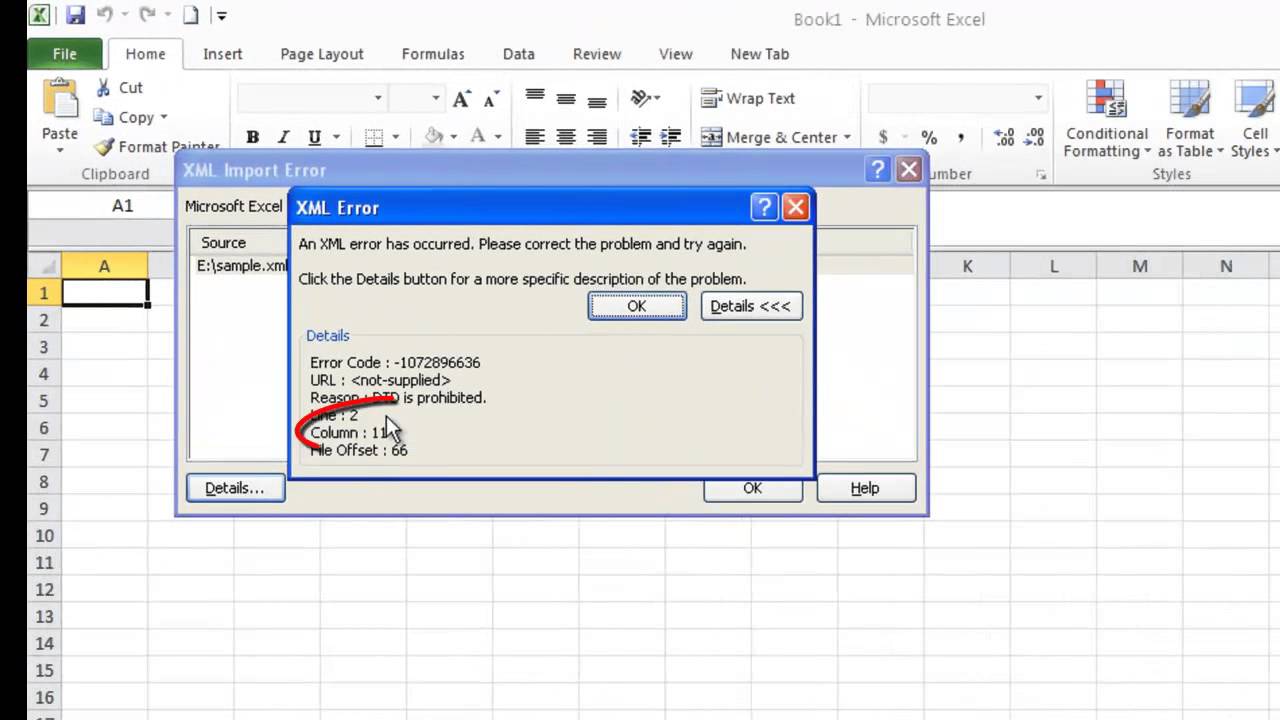Top-align the cell contents

tap(535, 98)
